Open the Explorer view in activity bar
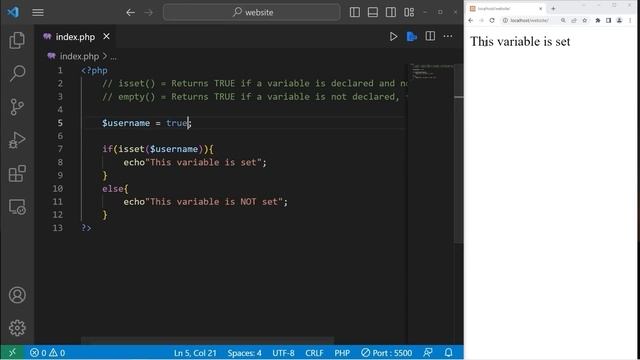The width and height of the screenshot is (640, 360). [17, 40]
